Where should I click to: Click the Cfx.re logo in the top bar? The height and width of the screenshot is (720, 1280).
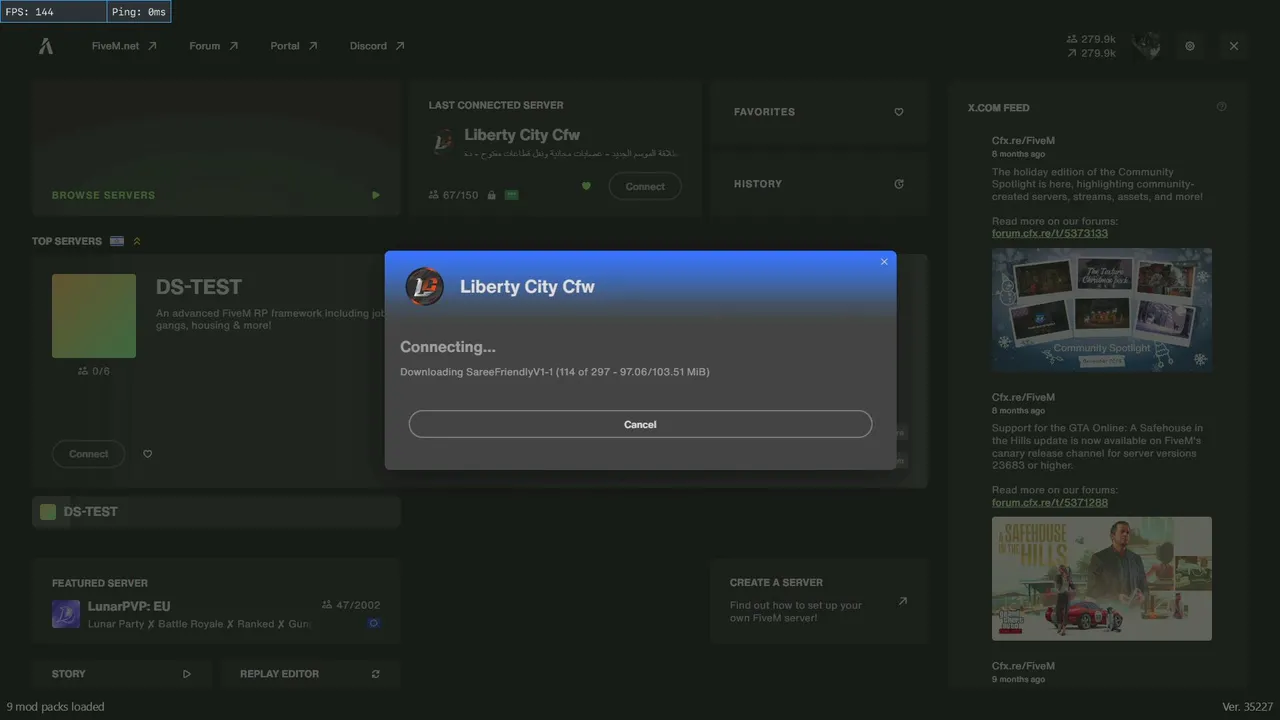point(46,46)
